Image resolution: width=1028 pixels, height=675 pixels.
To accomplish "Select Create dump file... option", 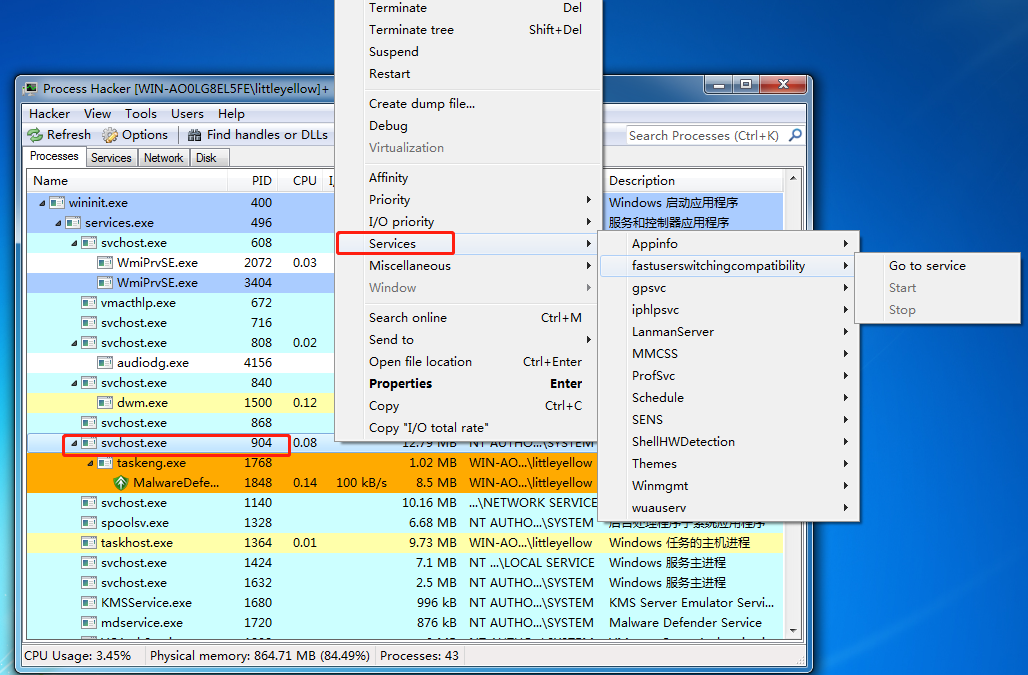I will (x=469, y=104).
